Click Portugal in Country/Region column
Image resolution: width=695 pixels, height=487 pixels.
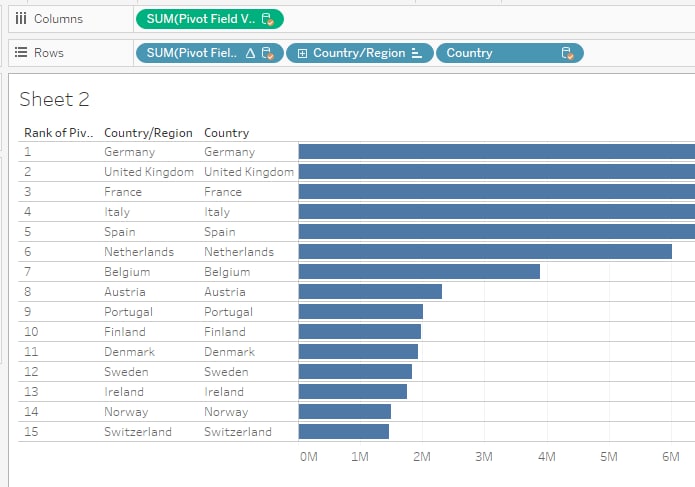(x=129, y=312)
